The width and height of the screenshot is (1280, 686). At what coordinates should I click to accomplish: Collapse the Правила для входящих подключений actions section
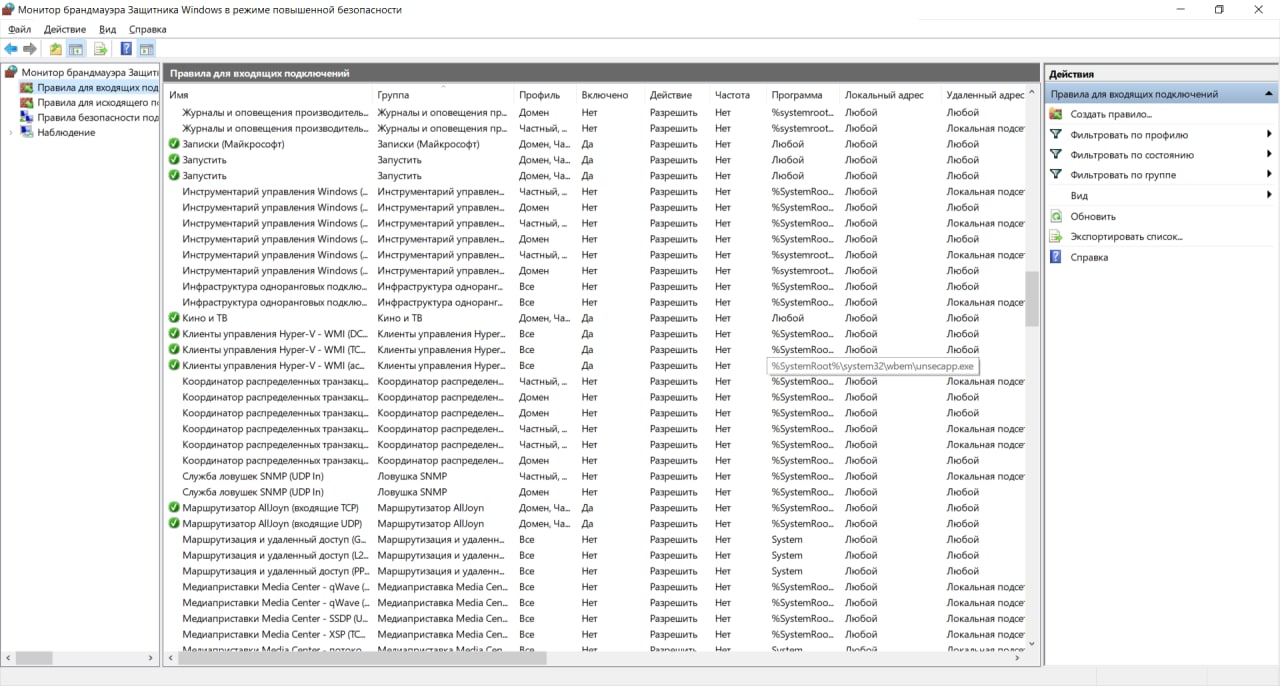[x=1269, y=94]
